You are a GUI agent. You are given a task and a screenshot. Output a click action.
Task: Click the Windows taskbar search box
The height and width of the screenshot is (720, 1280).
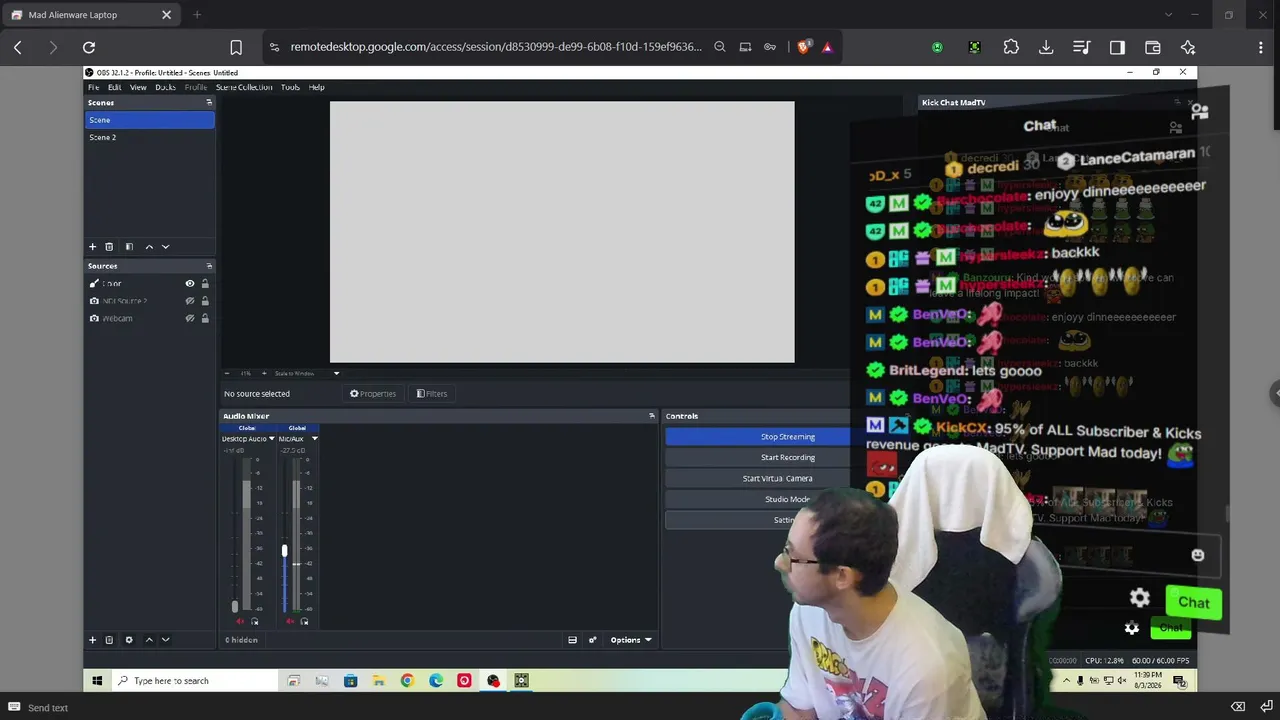194,681
